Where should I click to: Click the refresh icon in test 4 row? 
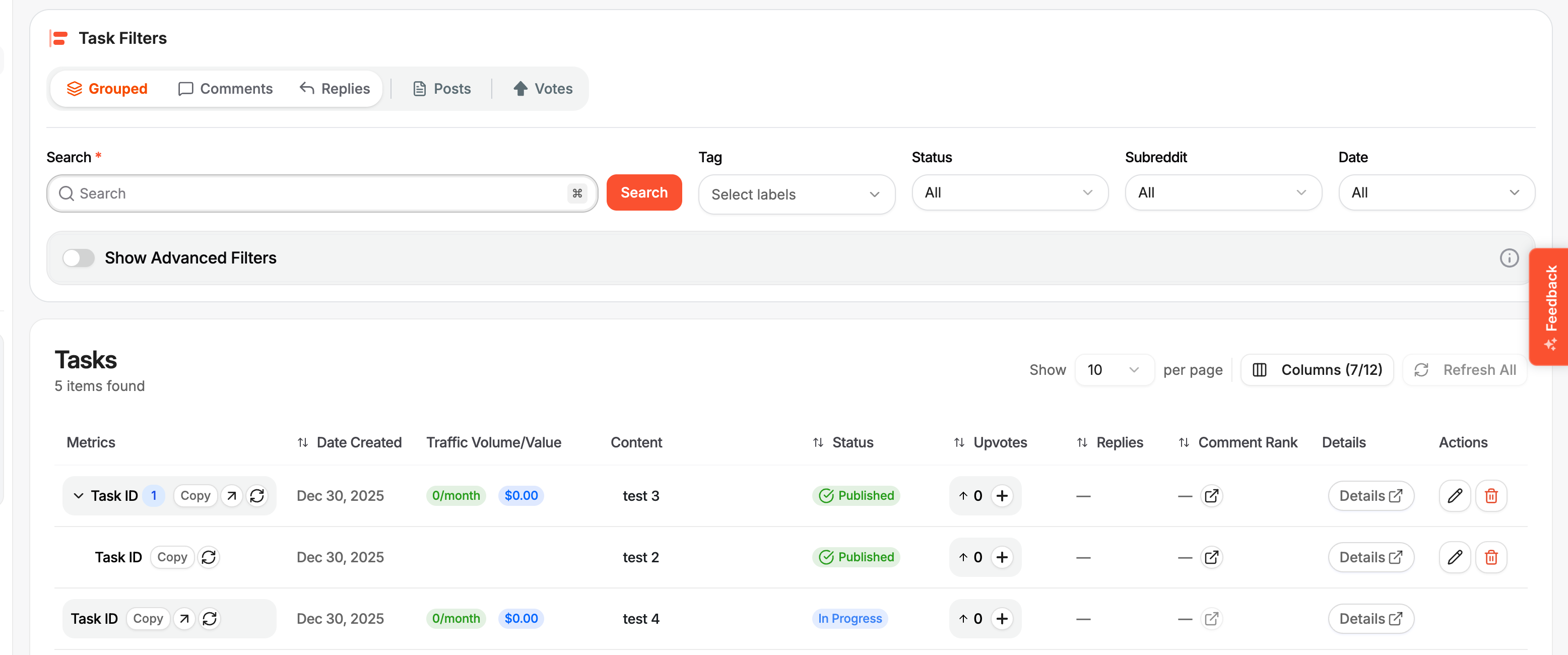click(210, 619)
